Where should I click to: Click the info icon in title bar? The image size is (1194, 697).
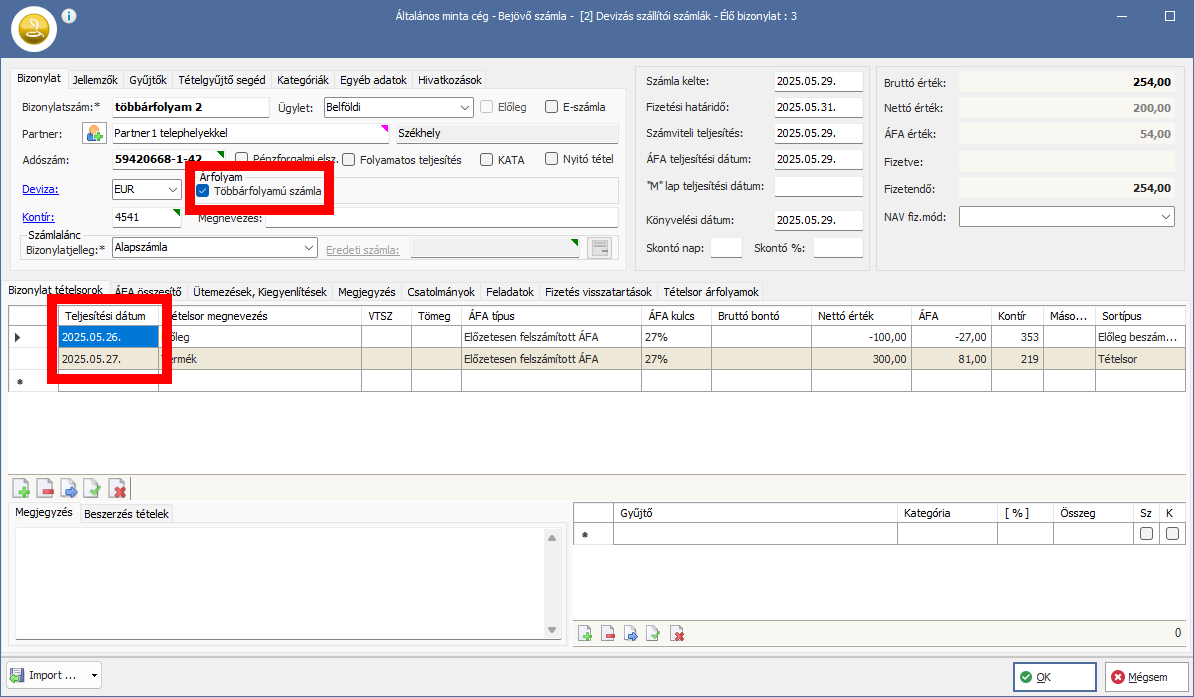point(69,15)
